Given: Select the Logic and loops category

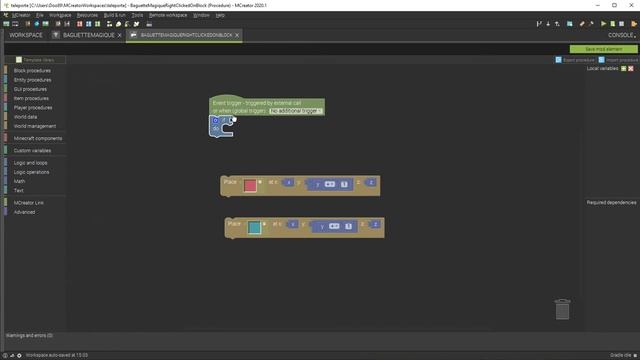Looking at the screenshot, I should [x=30, y=163].
